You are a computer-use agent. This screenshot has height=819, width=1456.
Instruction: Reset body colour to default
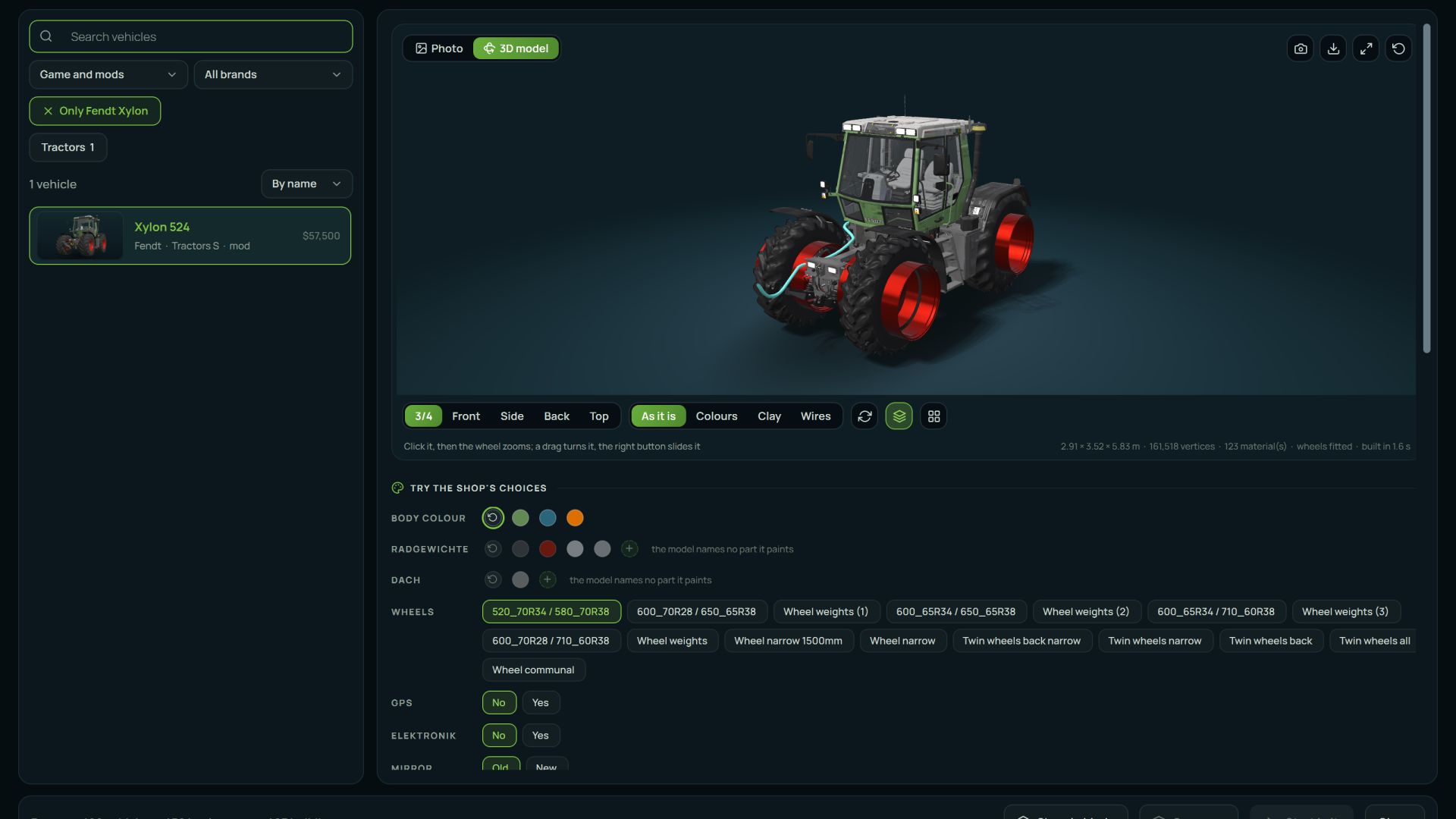coord(493,518)
